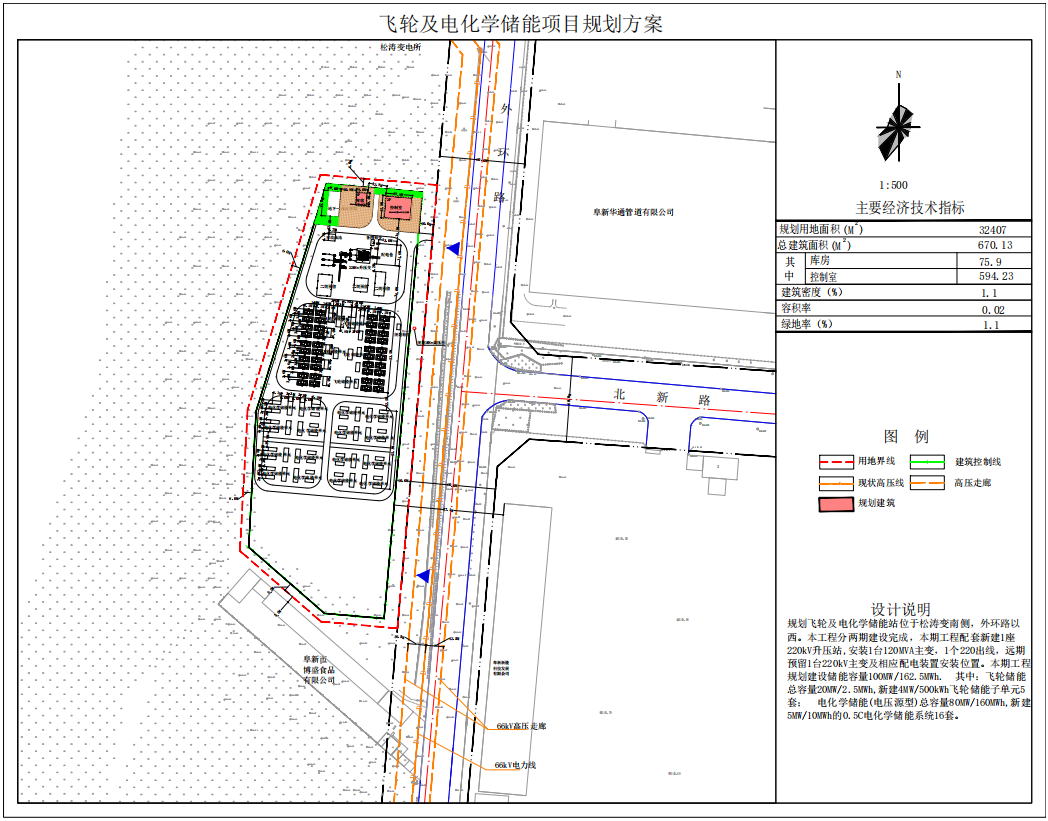Click the 现状高压线 orange legend sample
The image size is (1048, 821).
point(836,483)
